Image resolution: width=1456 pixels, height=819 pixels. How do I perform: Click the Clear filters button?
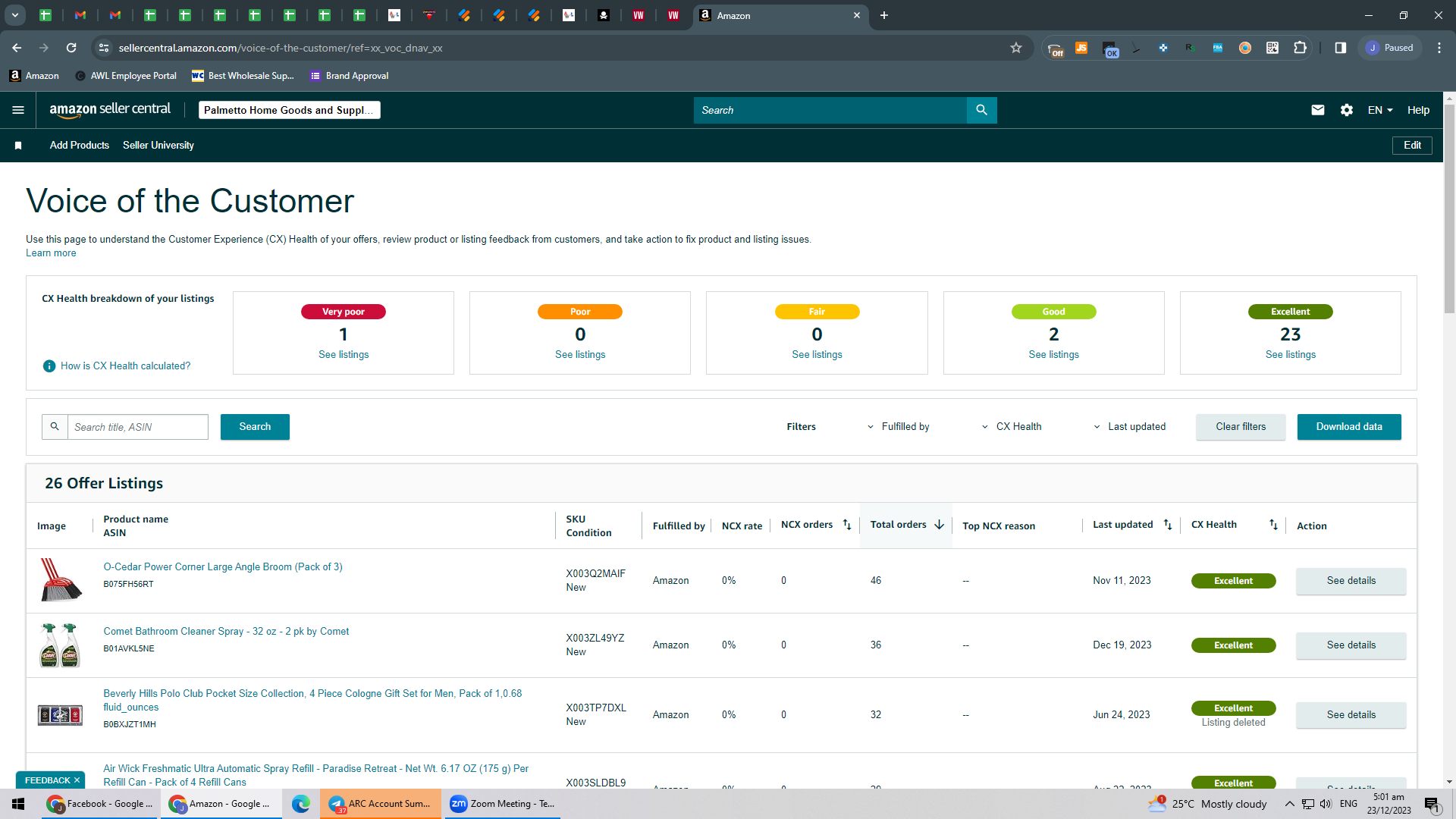[x=1241, y=427]
